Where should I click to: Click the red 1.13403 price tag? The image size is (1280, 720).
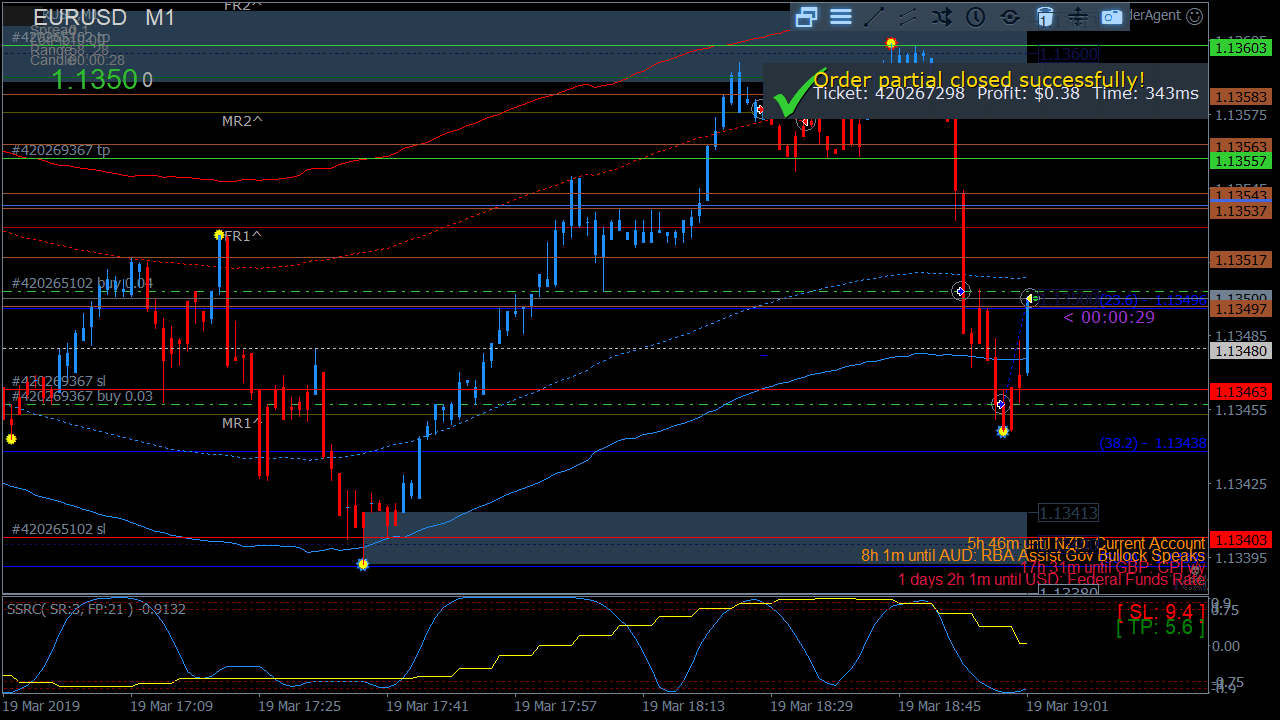tap(1240, 539)
